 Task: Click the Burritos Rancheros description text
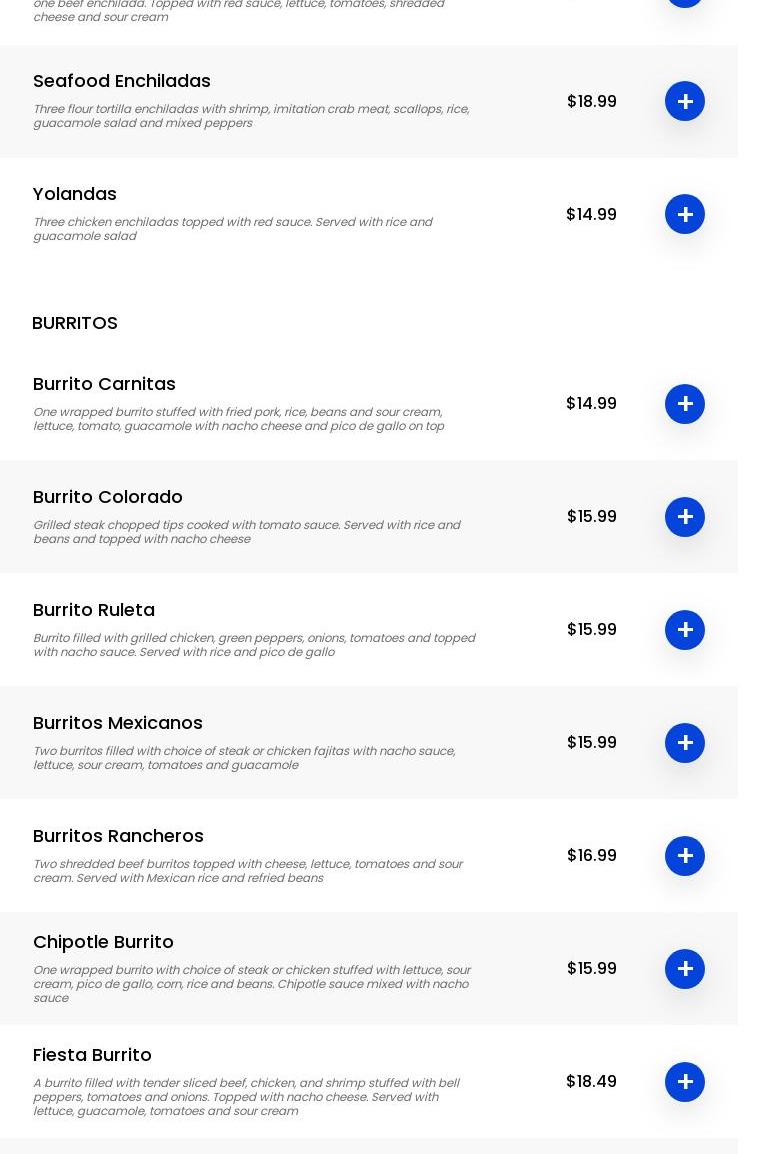(247, 871)
